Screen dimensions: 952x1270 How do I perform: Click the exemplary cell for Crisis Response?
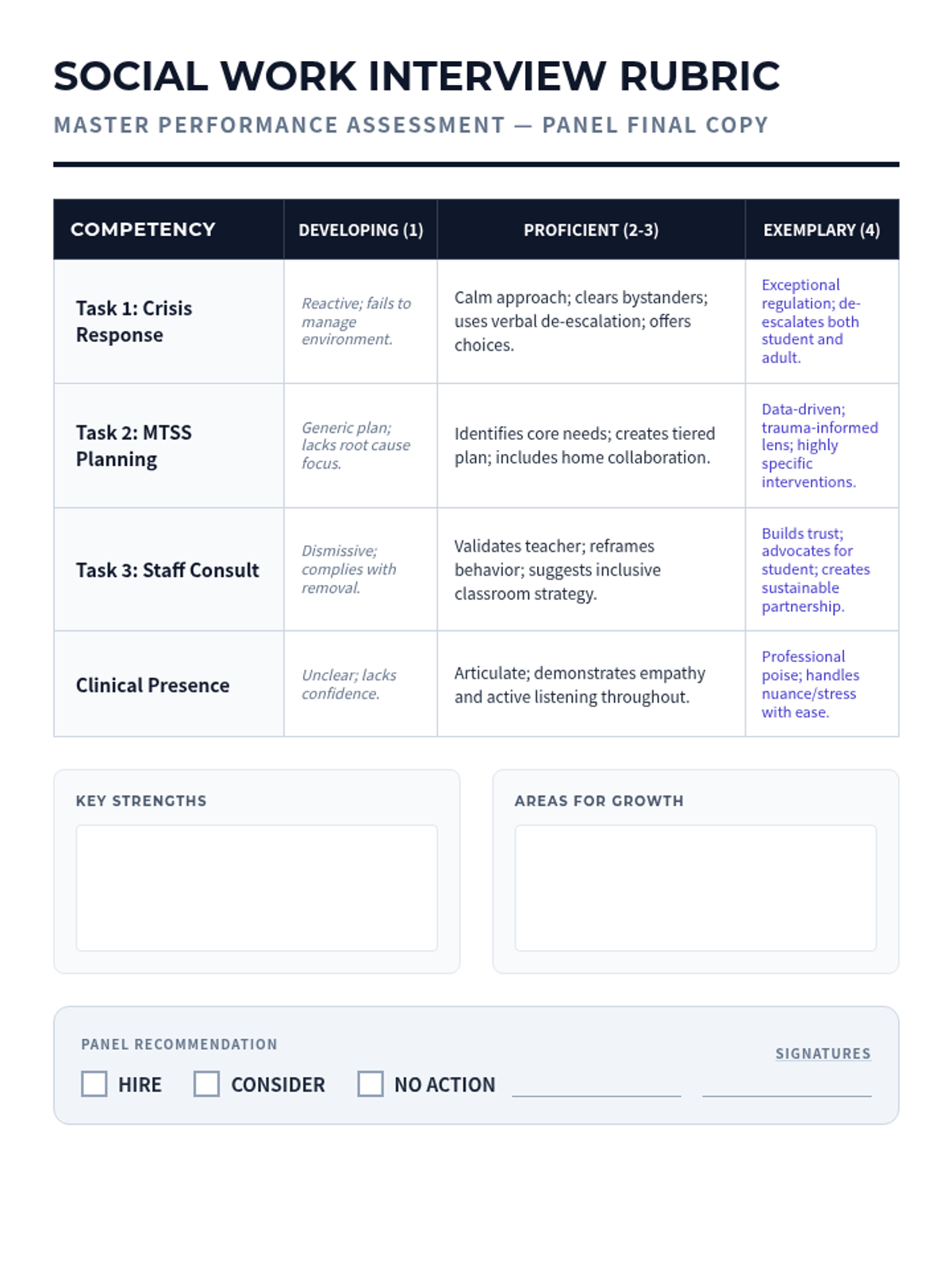pyautogui.click(x=822, y=321)
